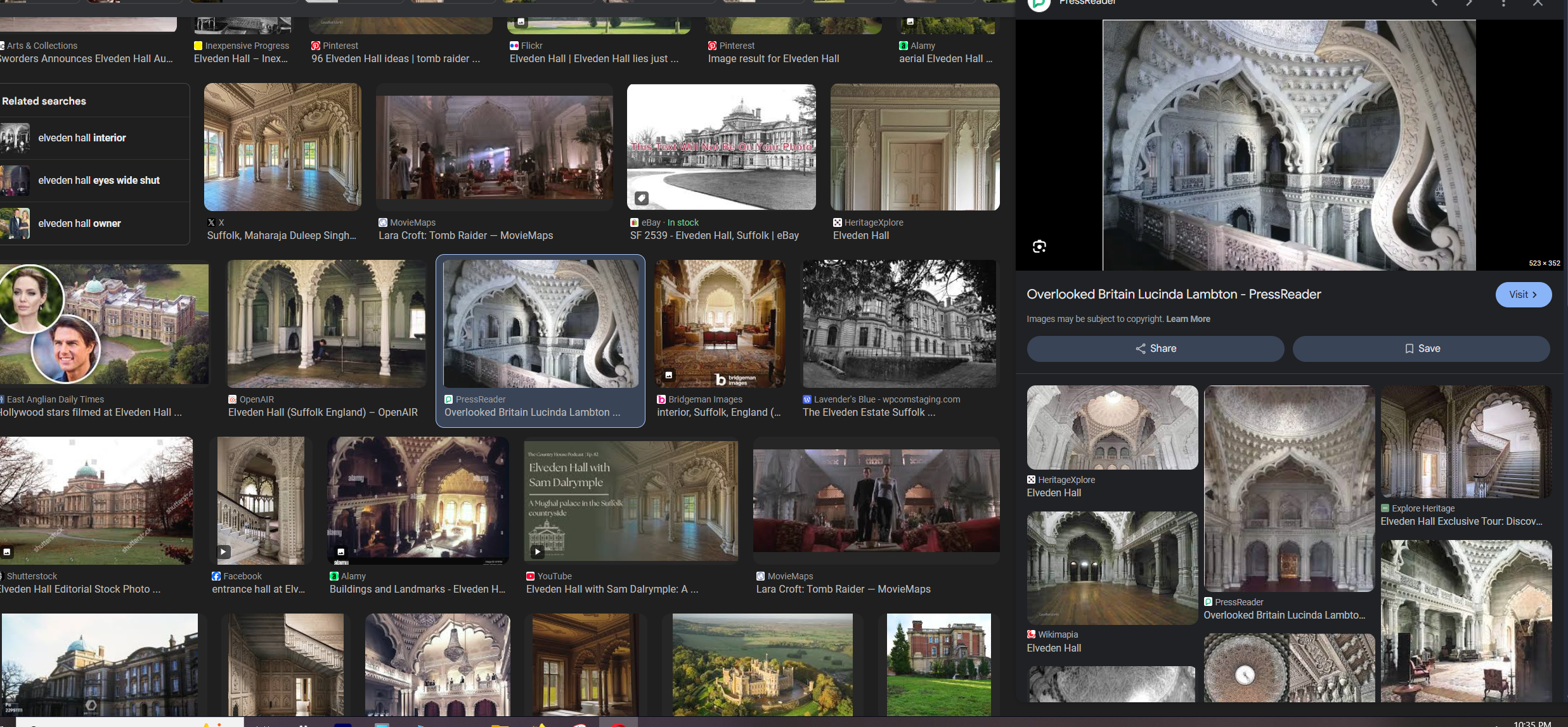This screenshot has width=1568, height=727.
Task: Open the HeritageXplore dome image in related panel
Action: 1112,428
